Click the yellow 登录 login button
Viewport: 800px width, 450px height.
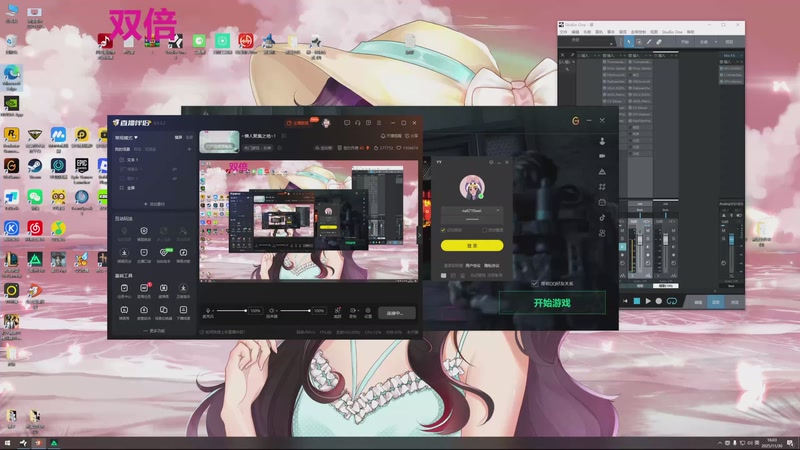[x=472, y=245]
